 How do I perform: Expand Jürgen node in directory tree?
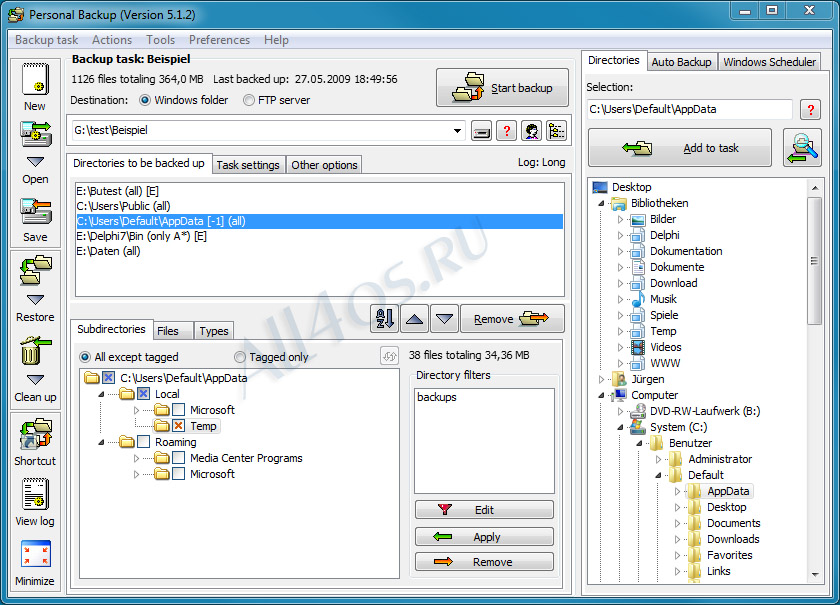tap(601, 379)
